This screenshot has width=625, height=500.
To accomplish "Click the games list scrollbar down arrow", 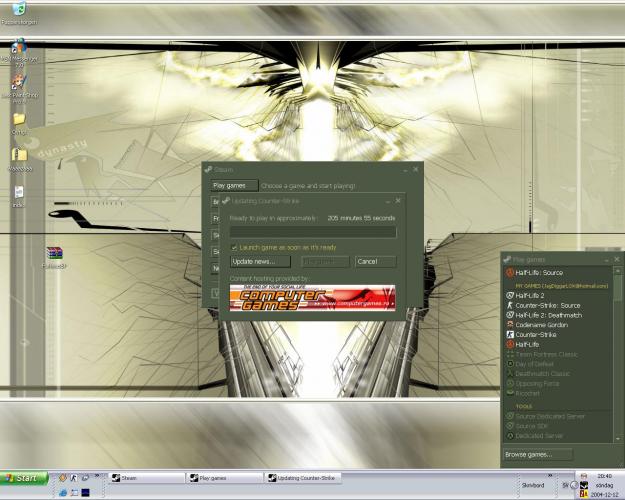I will pos(615,438).
